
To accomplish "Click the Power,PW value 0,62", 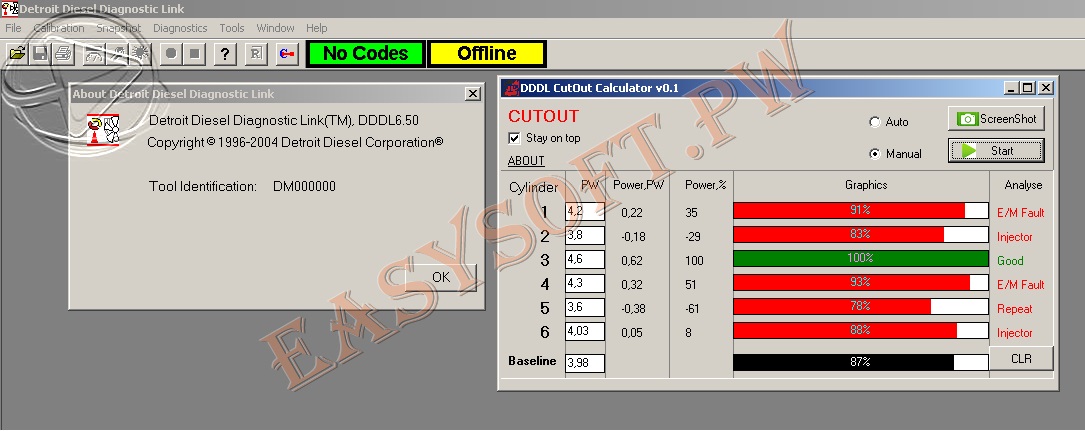I will point(632,261).
